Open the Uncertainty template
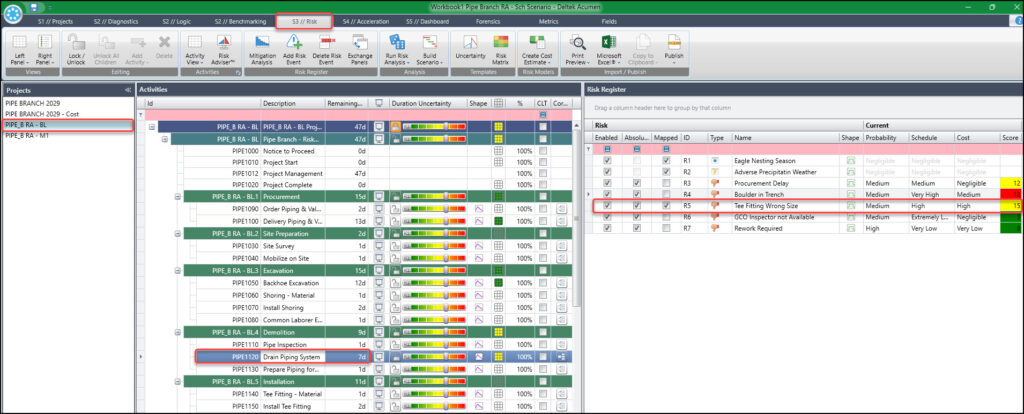Image resolution: width=1024 pixels, height=414 pixels. point(470,48)
